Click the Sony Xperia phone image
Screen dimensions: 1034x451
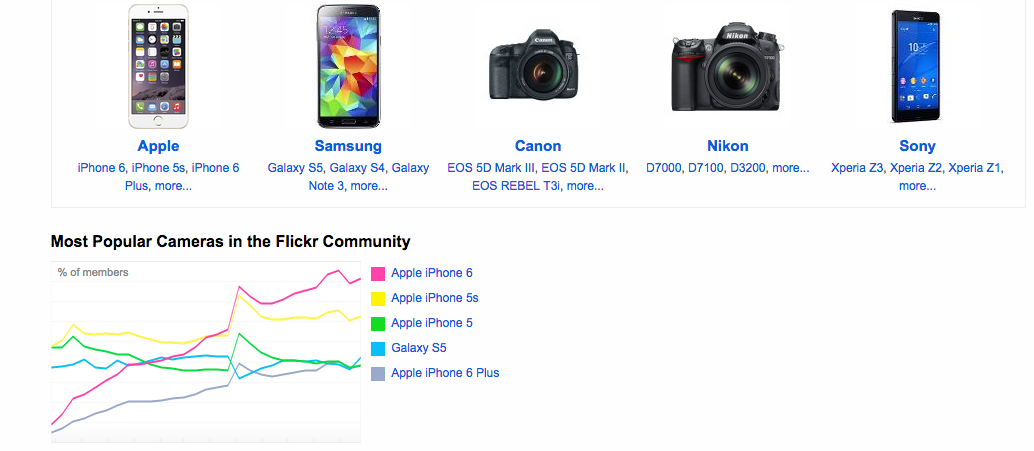tap(917, 67)
